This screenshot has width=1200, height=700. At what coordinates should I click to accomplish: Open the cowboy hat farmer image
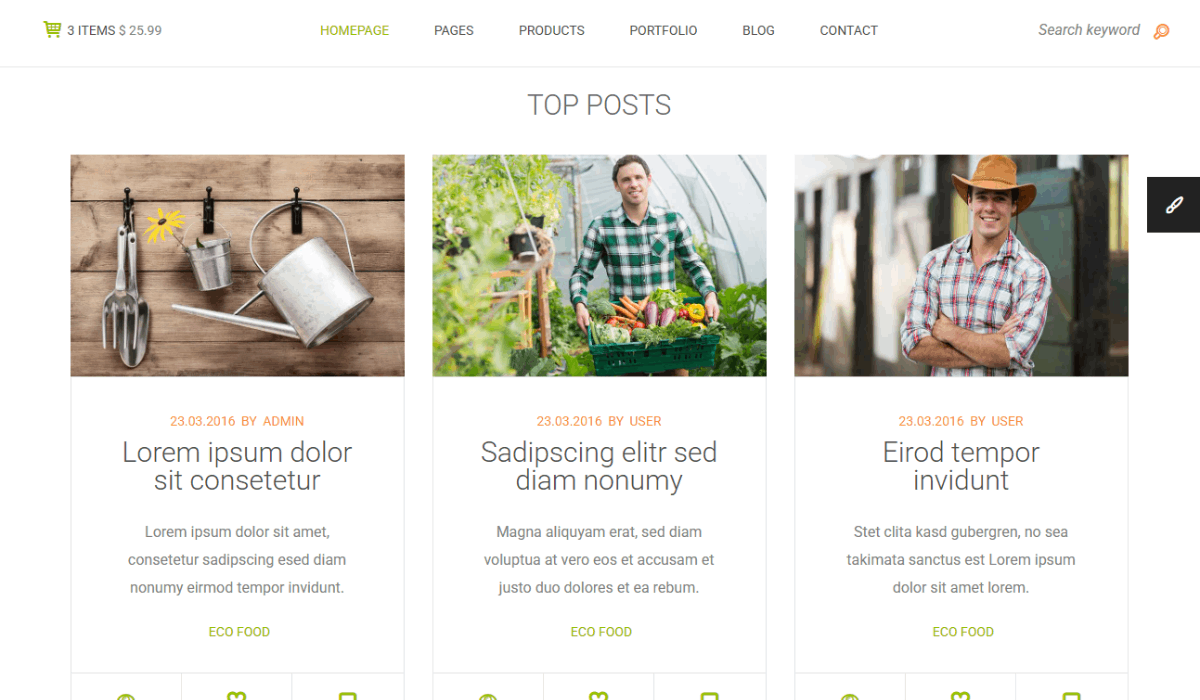pyautogui.click(x=961, y=266)
